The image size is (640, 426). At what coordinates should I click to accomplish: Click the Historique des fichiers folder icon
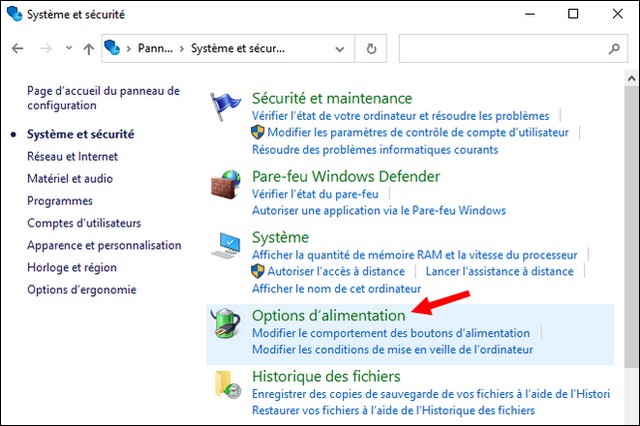(x=227, y=385)
